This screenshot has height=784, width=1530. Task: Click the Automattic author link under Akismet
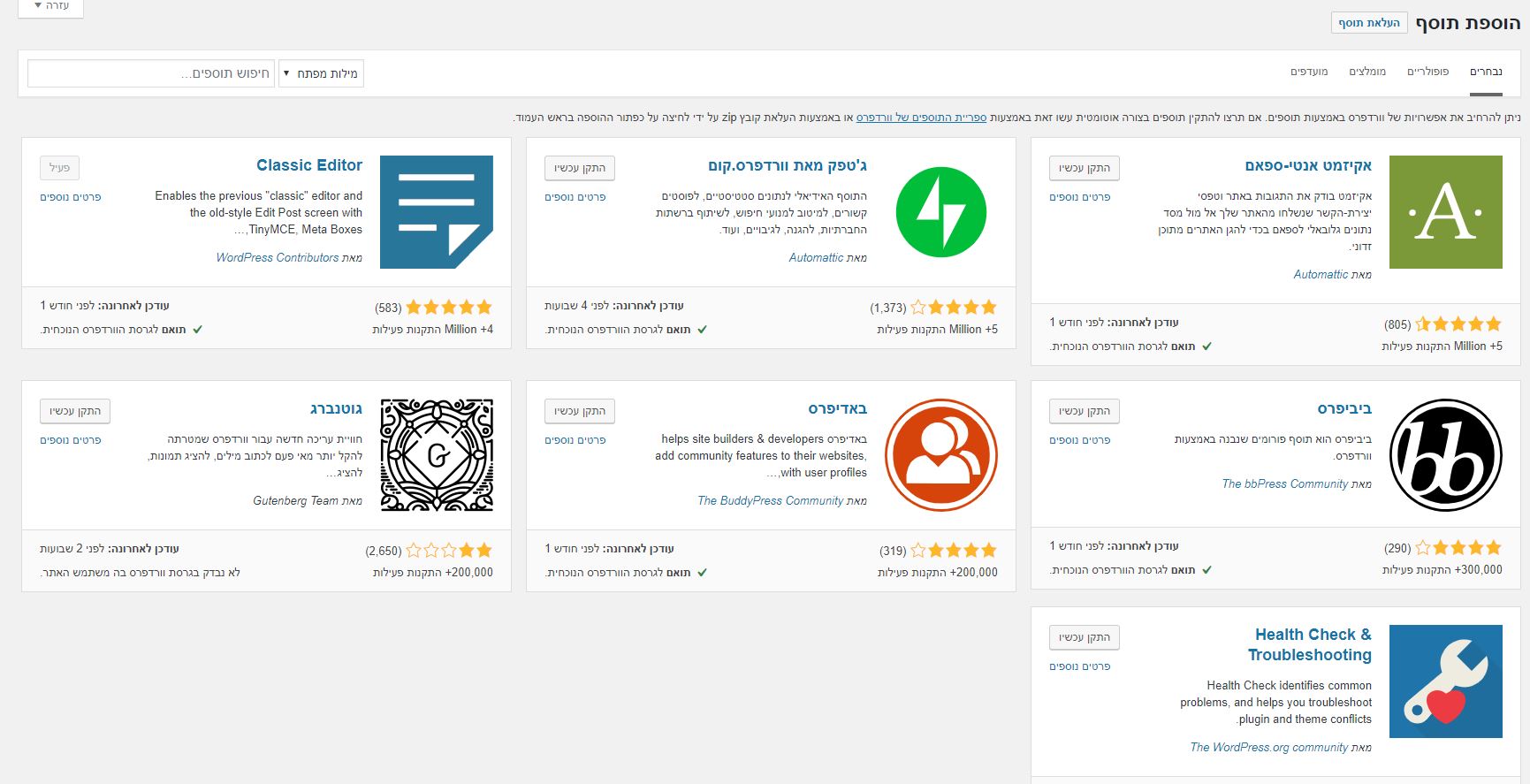pos(1321,275)
